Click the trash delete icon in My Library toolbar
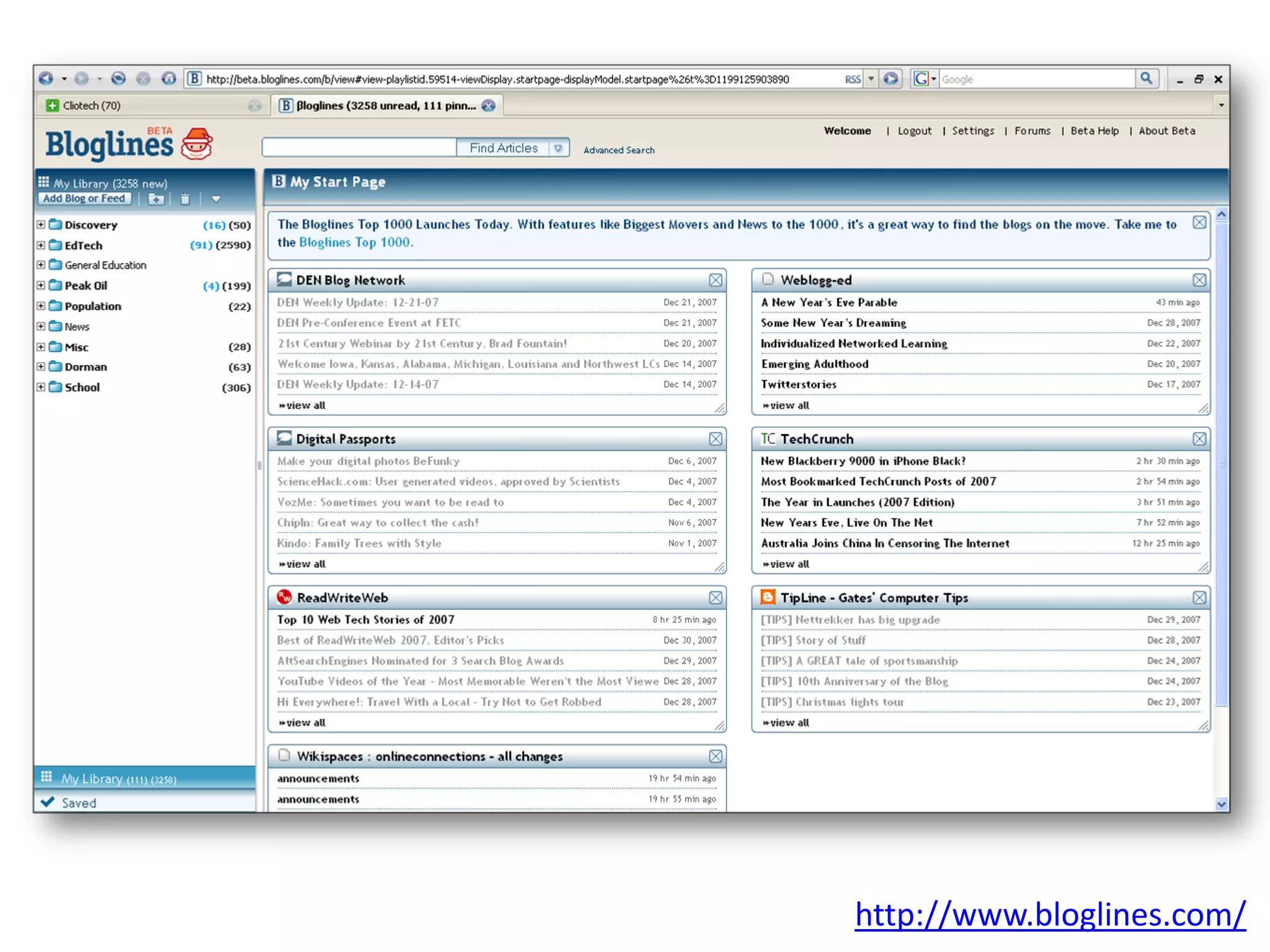The width and height of the screenshot is (1270, 952). click(x=185, y=199)
